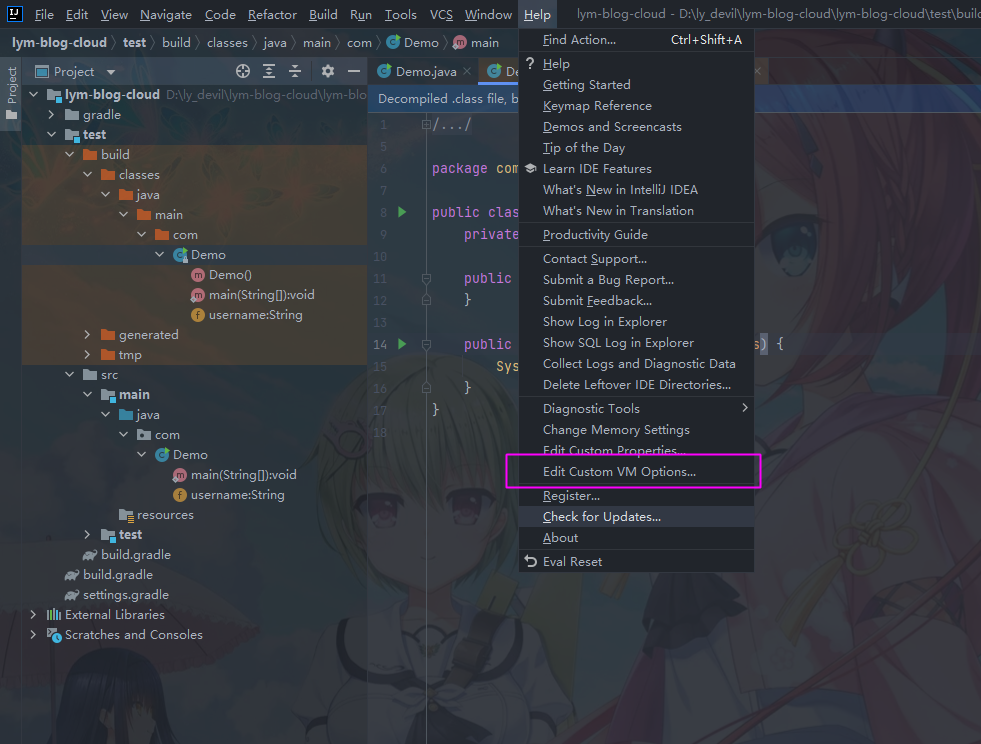Screen dimensions: 981x744
Task: Open the Tools menu
Action: (400, 14)
